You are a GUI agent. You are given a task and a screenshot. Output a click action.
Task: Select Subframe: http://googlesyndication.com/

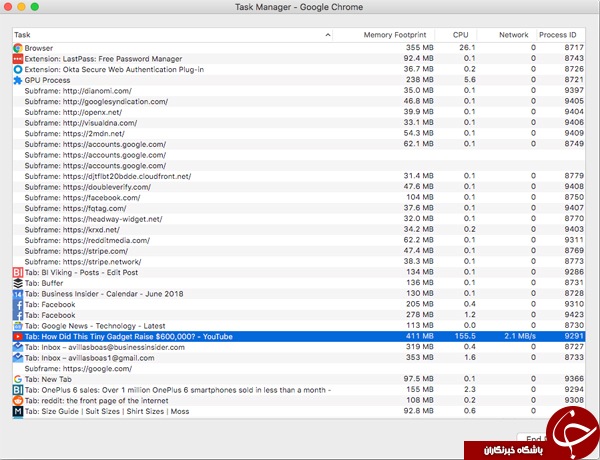(298, 102)
